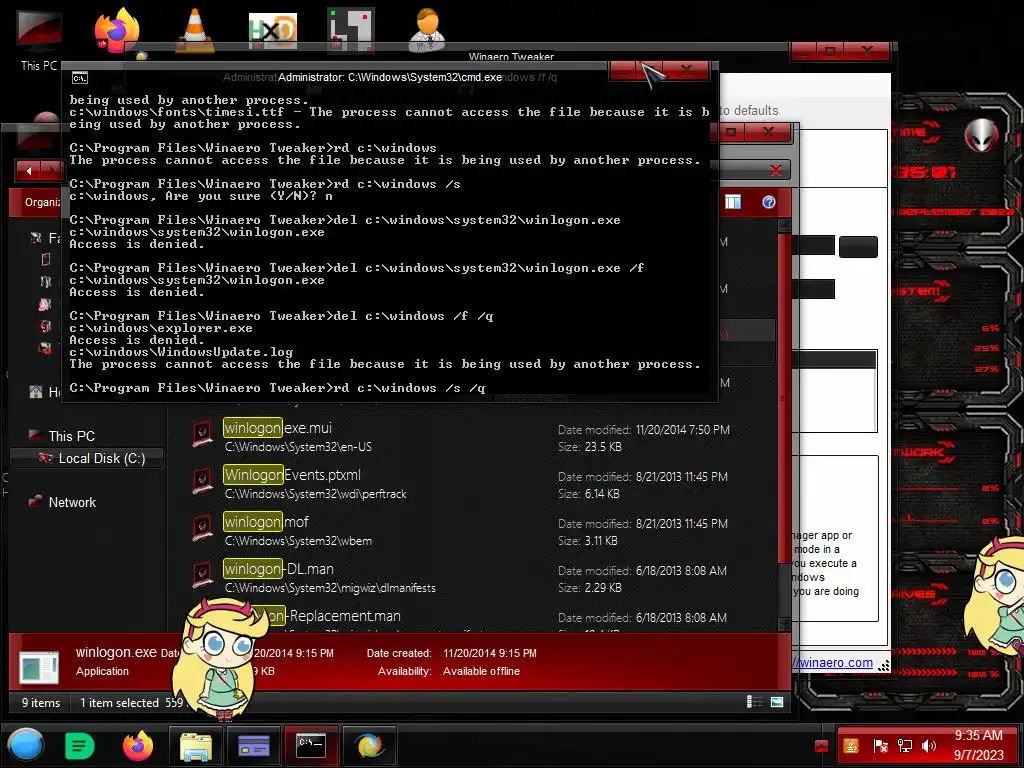This screenshot has width=1024, height=768.
Task: Open the Organize menu in Explorer
Action: [41, 202]
